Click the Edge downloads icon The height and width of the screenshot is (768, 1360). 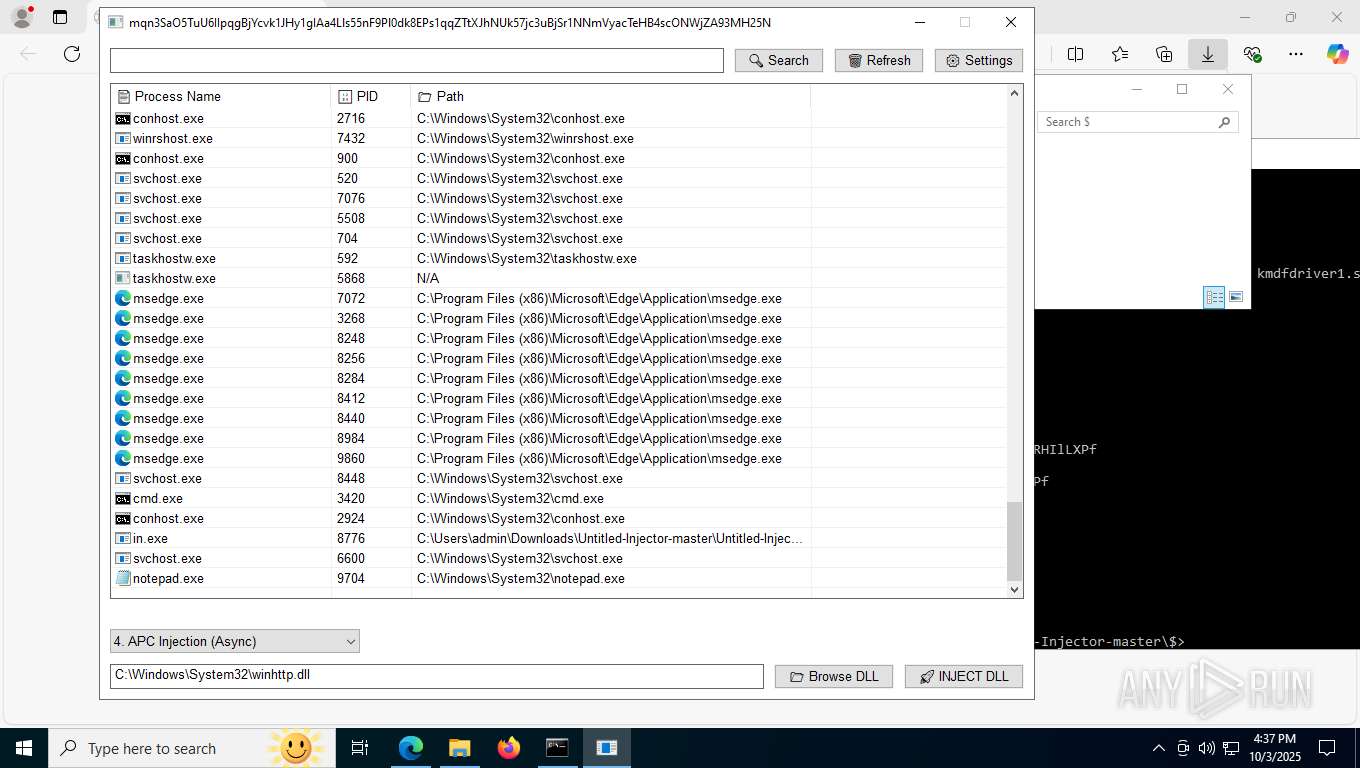[x=1208, y=54]
